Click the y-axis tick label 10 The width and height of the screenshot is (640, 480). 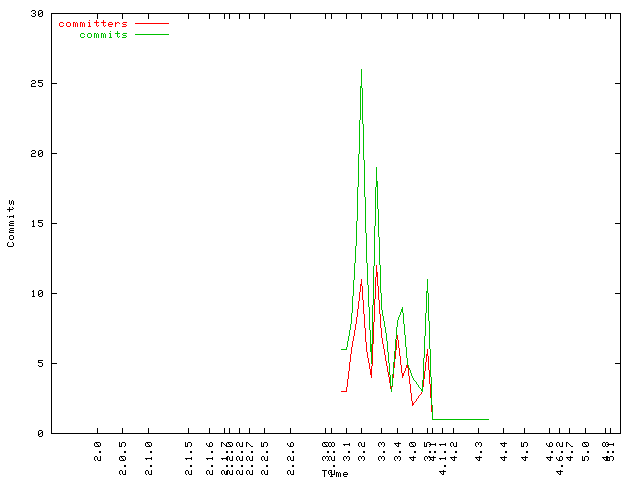[x=36, y=294]
